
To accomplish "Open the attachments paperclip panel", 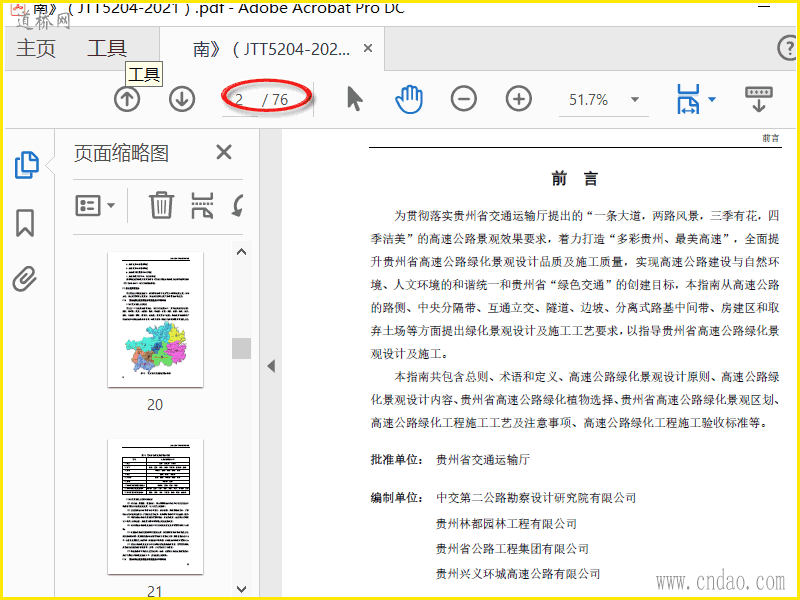I will [x=25, y=279].
